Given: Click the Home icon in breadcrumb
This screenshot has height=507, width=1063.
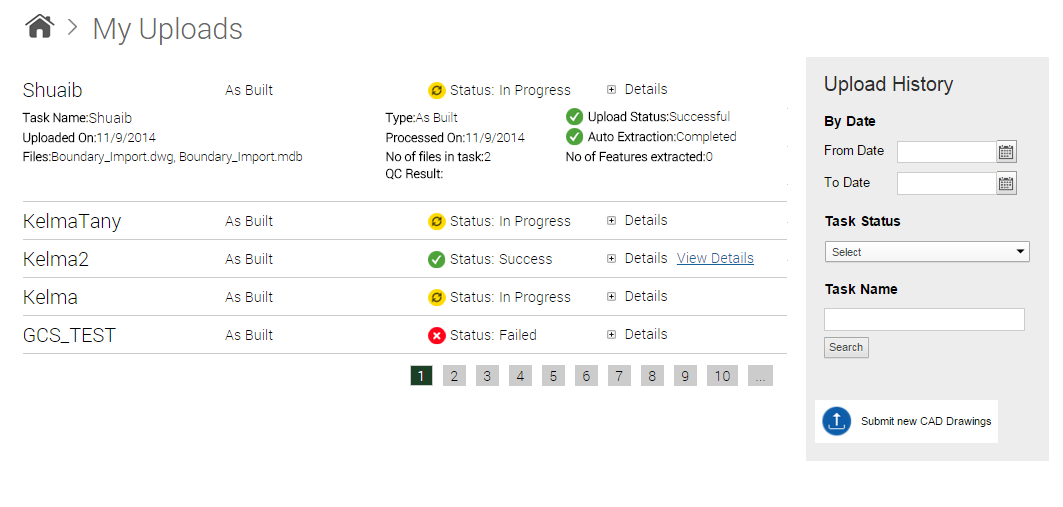Looking at the screenshot, I should pyautogui.click(x=39, y=27).
